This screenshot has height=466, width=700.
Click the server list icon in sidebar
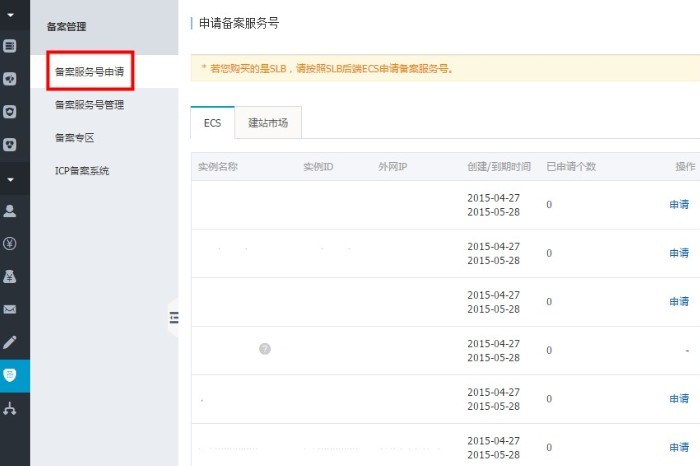point(11,45)
